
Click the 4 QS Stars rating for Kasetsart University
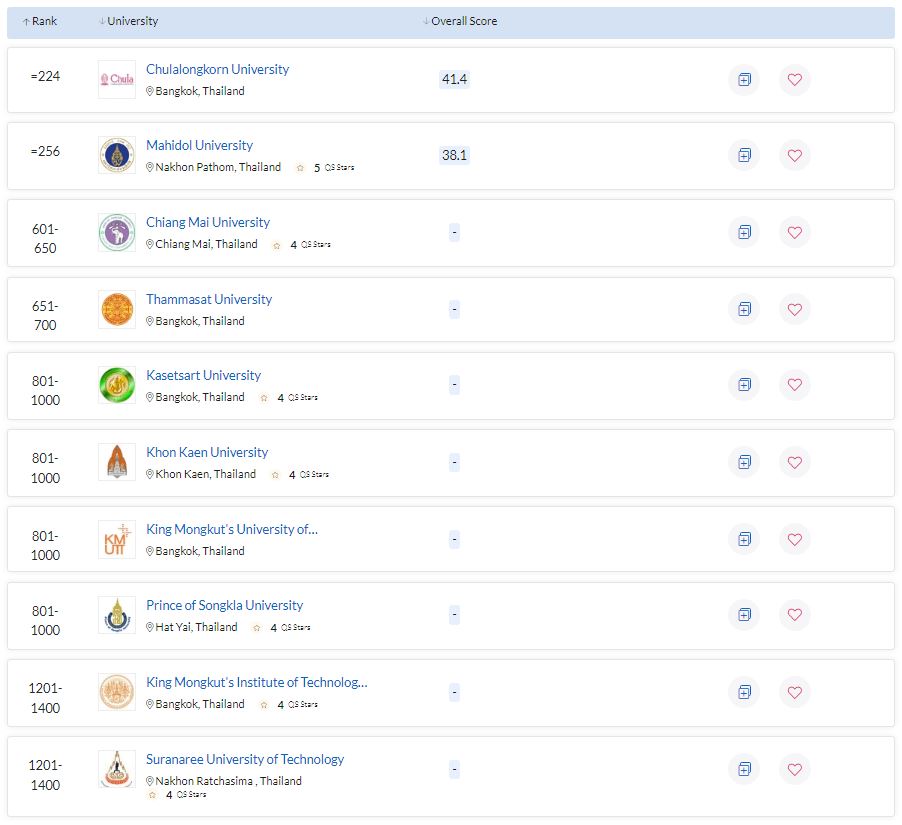[x=289, y=398]
